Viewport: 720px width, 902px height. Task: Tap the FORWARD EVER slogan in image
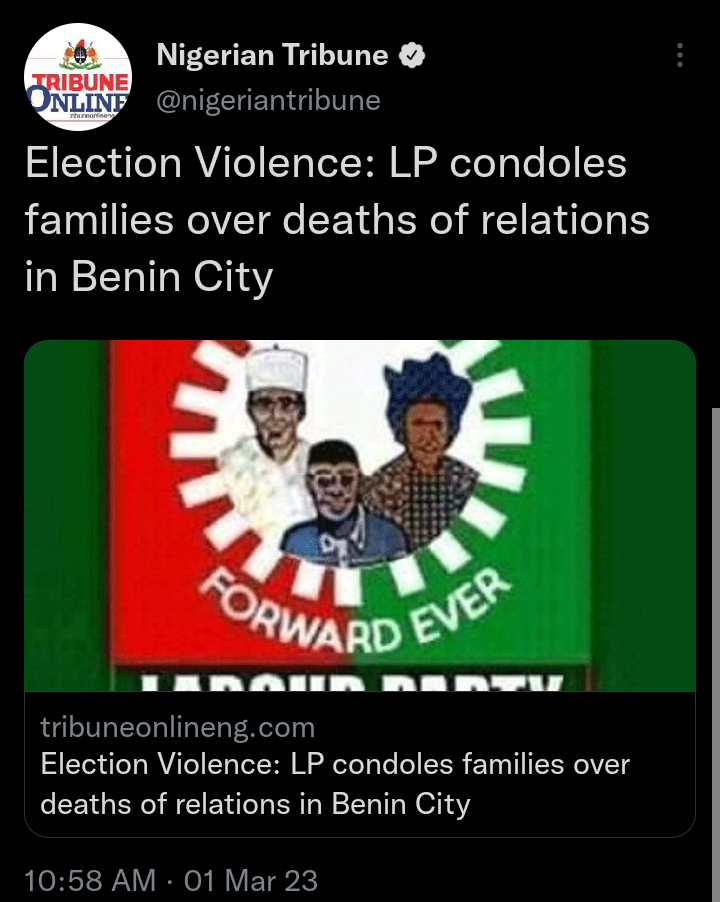coord(355,611)
